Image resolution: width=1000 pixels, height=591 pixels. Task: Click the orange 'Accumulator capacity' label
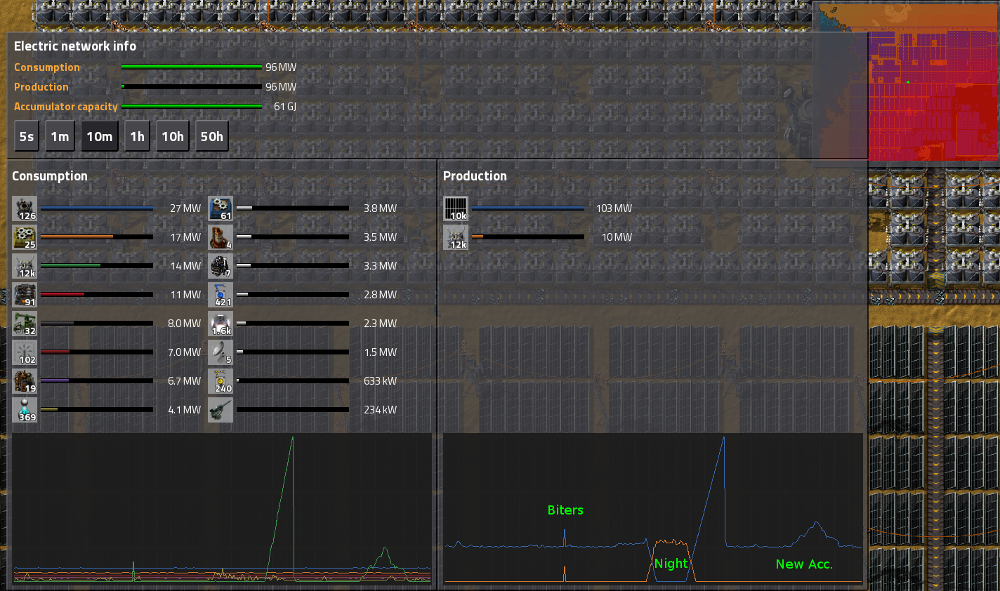[x=66, y=106]
